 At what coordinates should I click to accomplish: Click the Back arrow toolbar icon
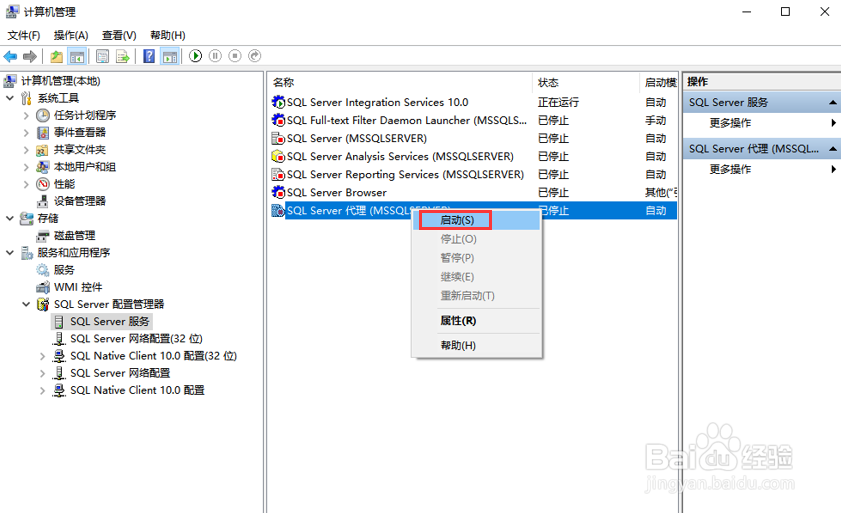[x=10, y=56]
